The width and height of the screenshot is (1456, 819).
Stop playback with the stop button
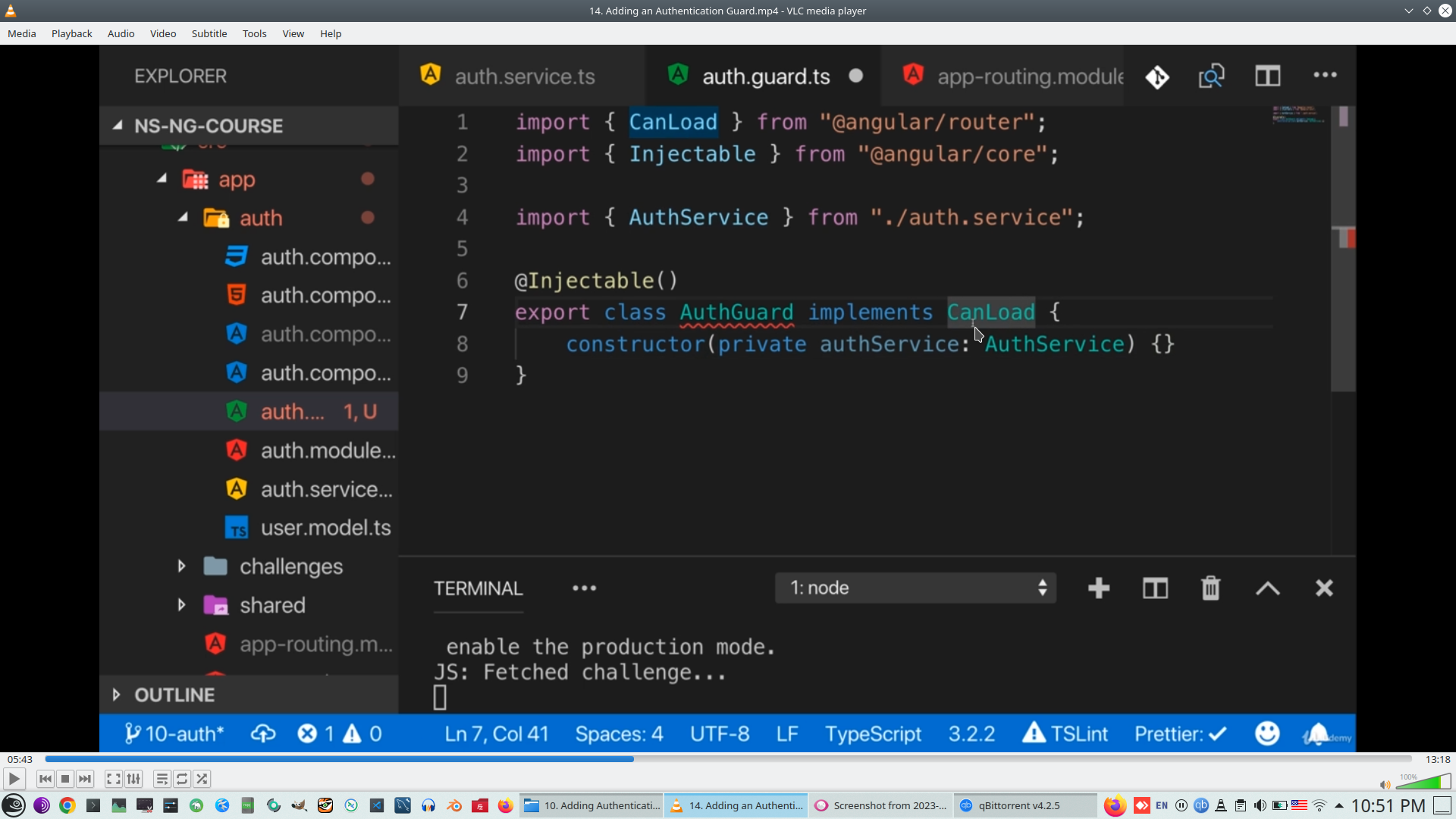[65, 779]
